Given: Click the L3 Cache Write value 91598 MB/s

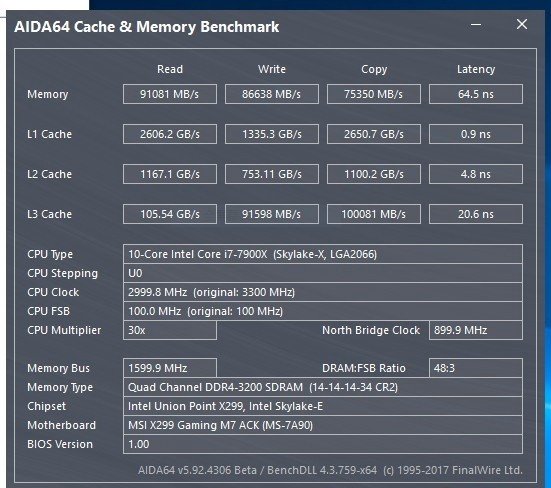Looking at the screenshot, I should pyautogui.click(x=272, y=214).
